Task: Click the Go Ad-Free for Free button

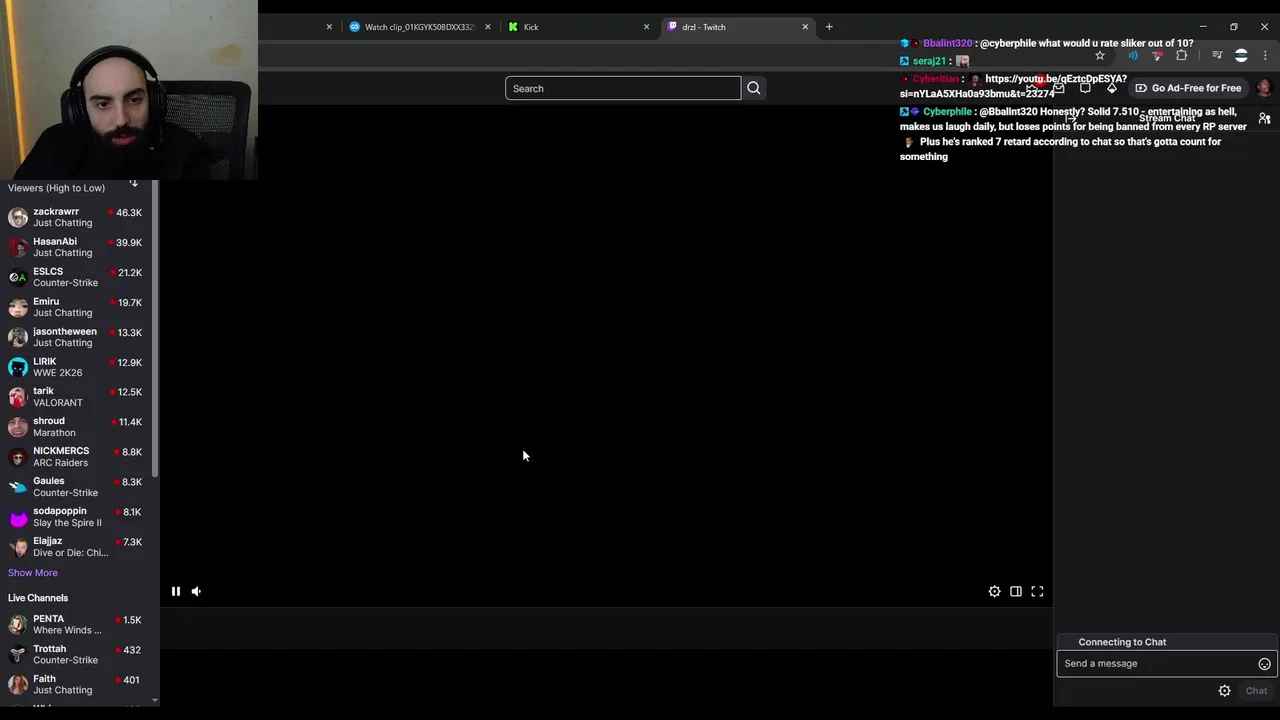Action: (1188, 88)
